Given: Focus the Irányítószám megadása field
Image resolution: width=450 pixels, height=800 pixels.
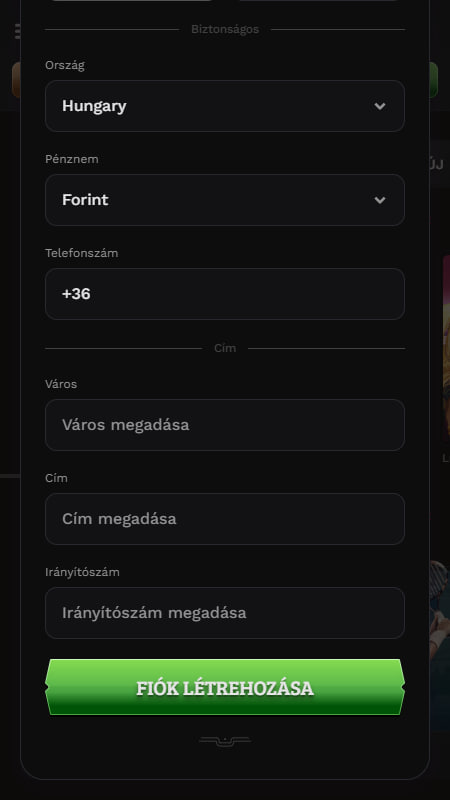Looking at the screenshot, I should click(225, 613).
